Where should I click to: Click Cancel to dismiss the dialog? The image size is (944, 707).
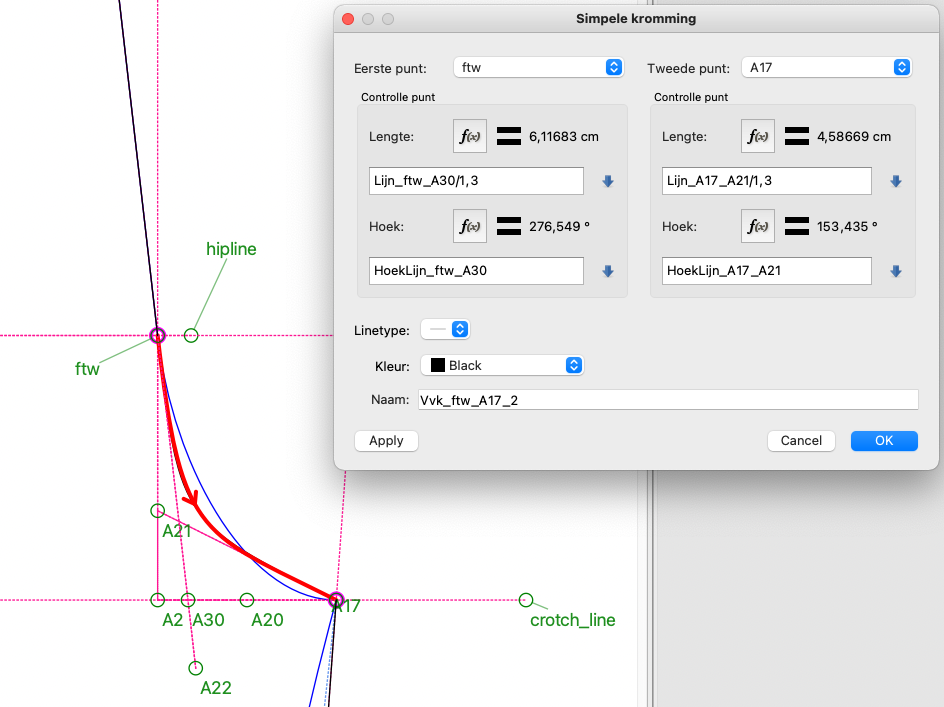point(801,441)
